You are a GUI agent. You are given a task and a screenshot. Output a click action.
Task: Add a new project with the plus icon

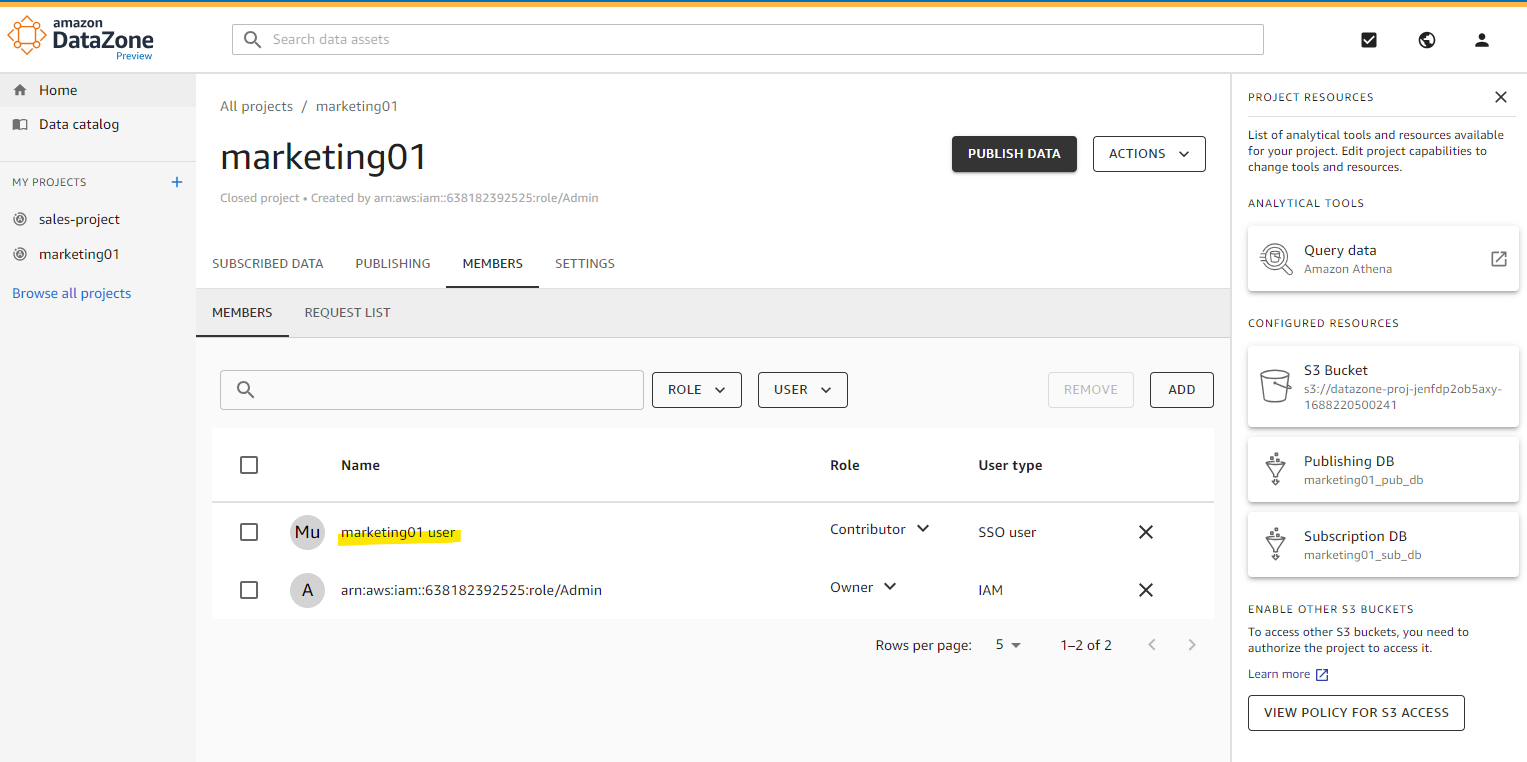click(x=177, y=182)
